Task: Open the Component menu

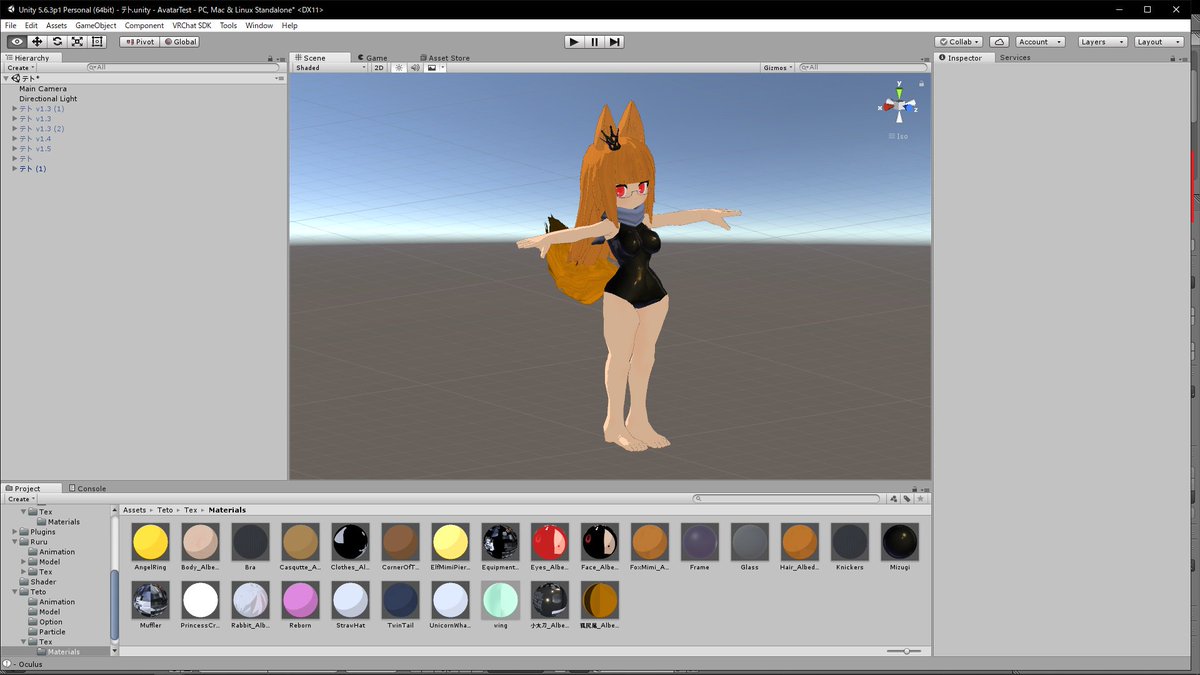Action: pyautogui.click(x=144, y=25)
